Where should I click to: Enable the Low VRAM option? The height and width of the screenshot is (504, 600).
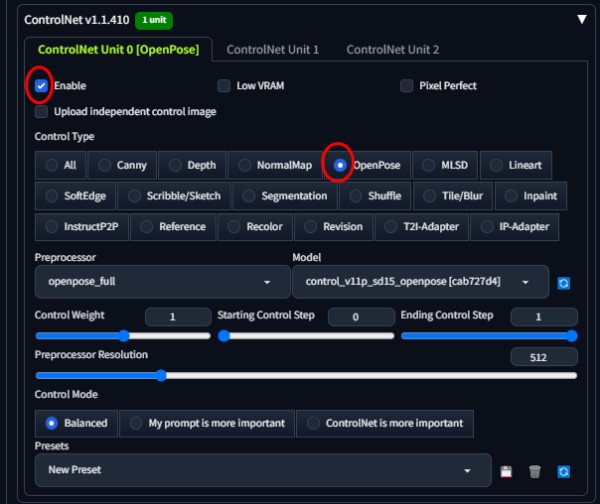coord(224,85)
